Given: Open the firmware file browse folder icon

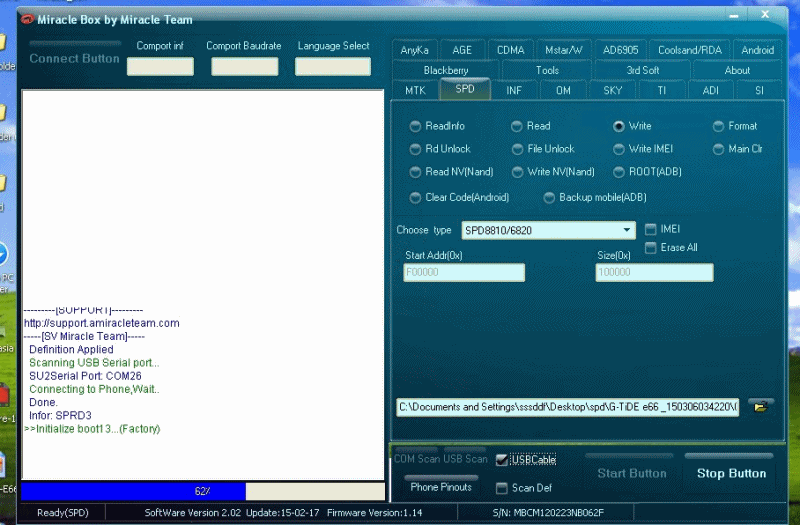Looking at the screenshot, I should click(x=761, y=407).
